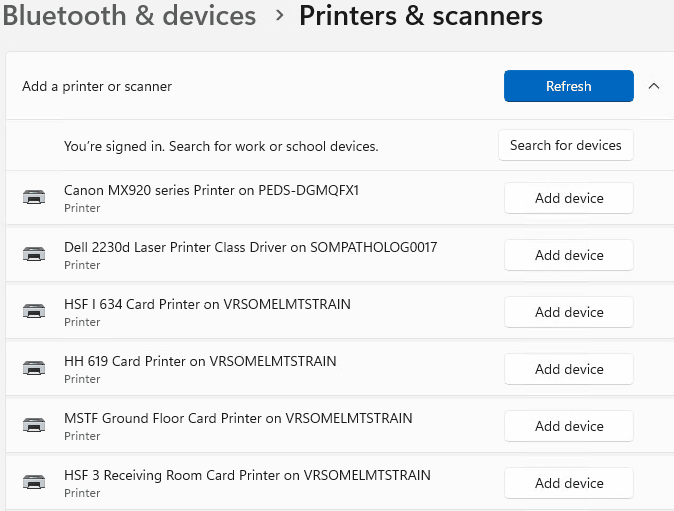674x511 pixels.
Task: Click the Printers & scanners page title
Action: 421,16
